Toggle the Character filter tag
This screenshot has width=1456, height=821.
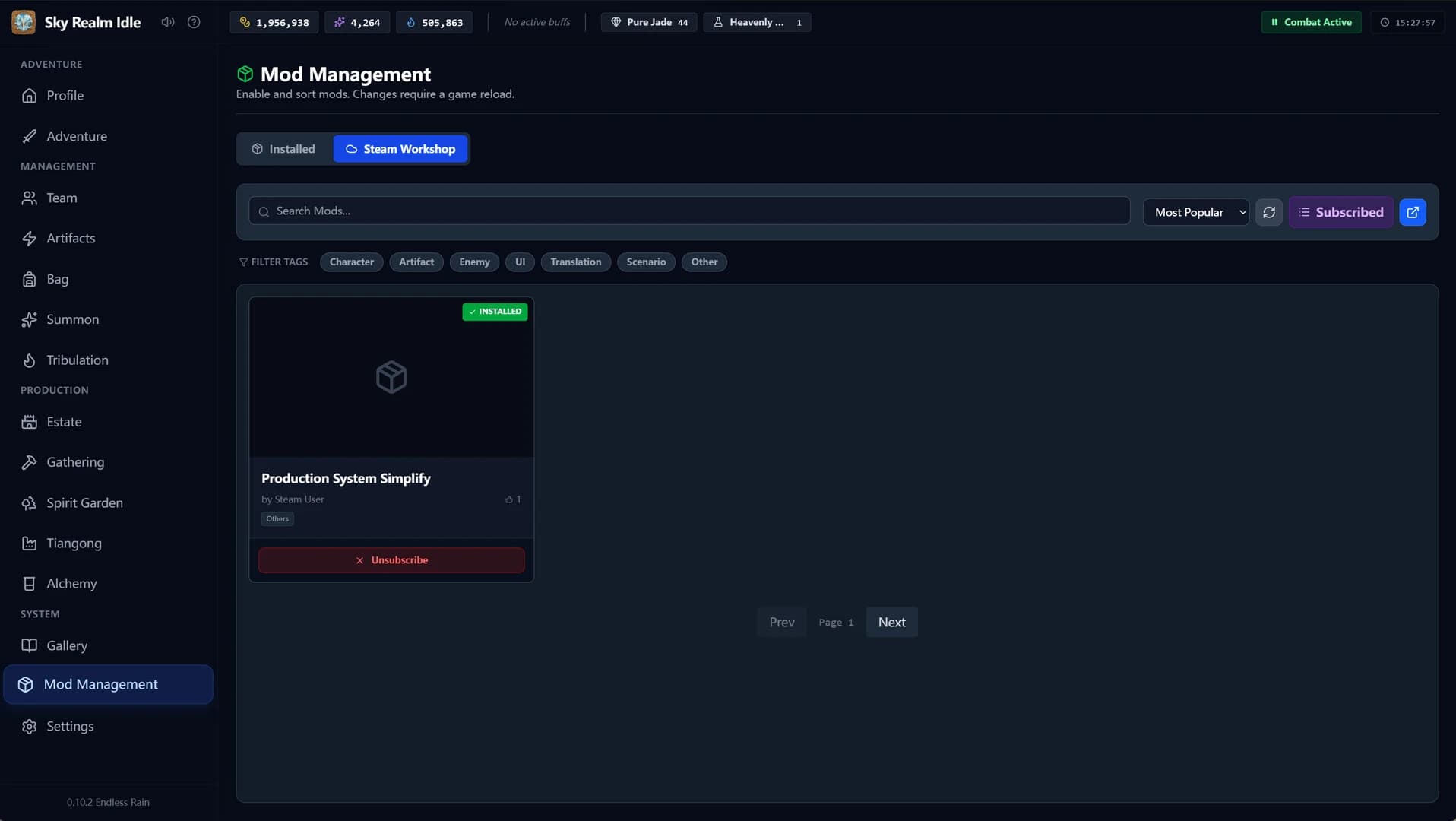coord(351,262)
